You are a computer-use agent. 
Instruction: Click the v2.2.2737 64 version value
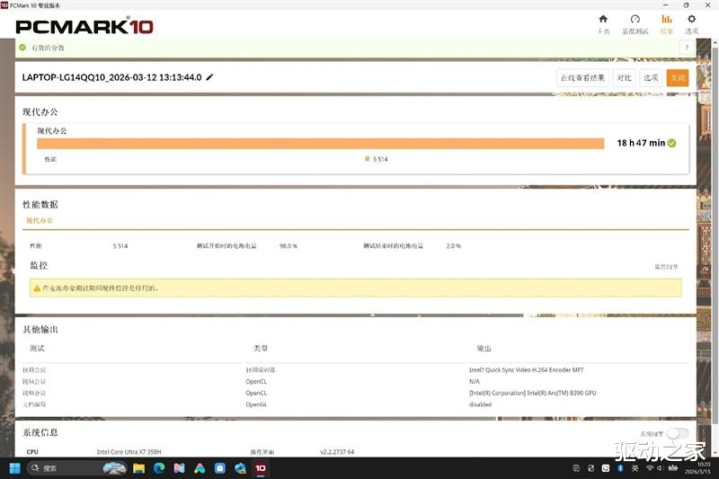(x=337, y=452)
